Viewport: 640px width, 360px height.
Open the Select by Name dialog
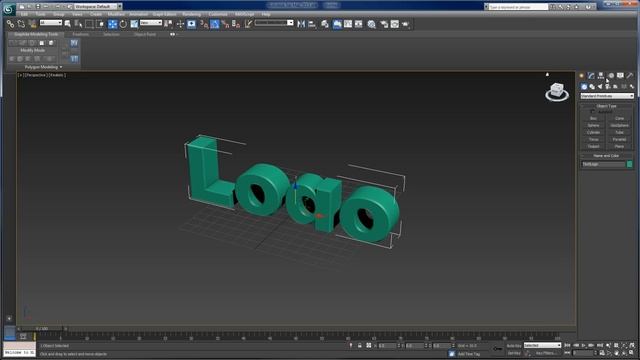click(78, 24)
